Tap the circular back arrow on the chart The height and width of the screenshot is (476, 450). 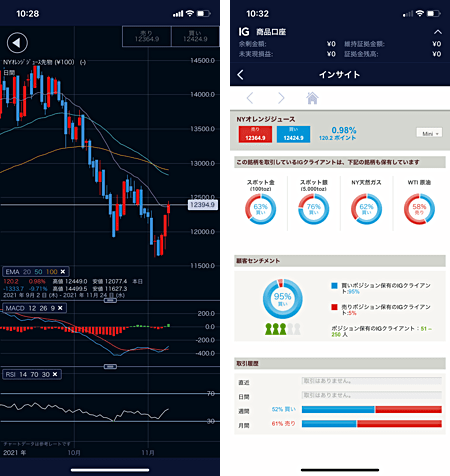tap(17, 43)
